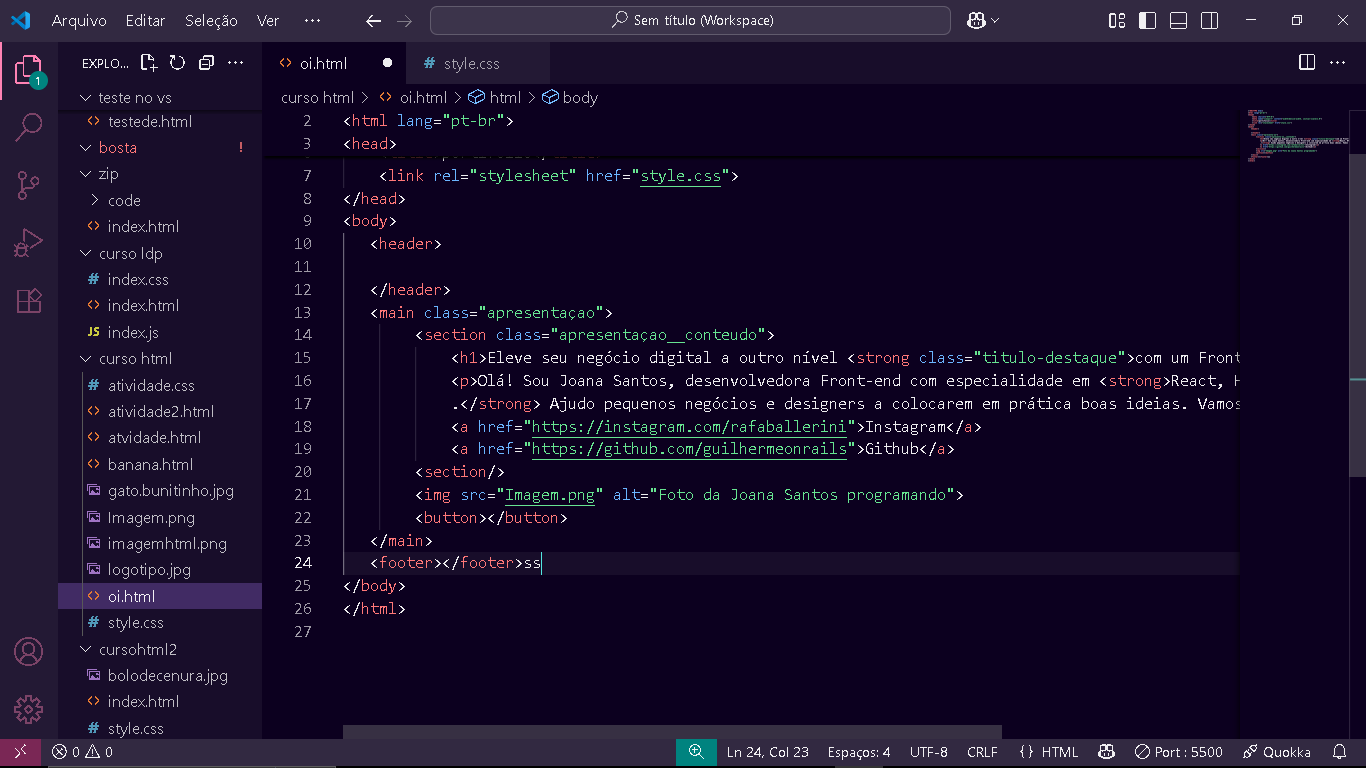Click the Refresh Explorer icon
Viewport: 1366px width, 768px height.
click(x=177, y=63)
